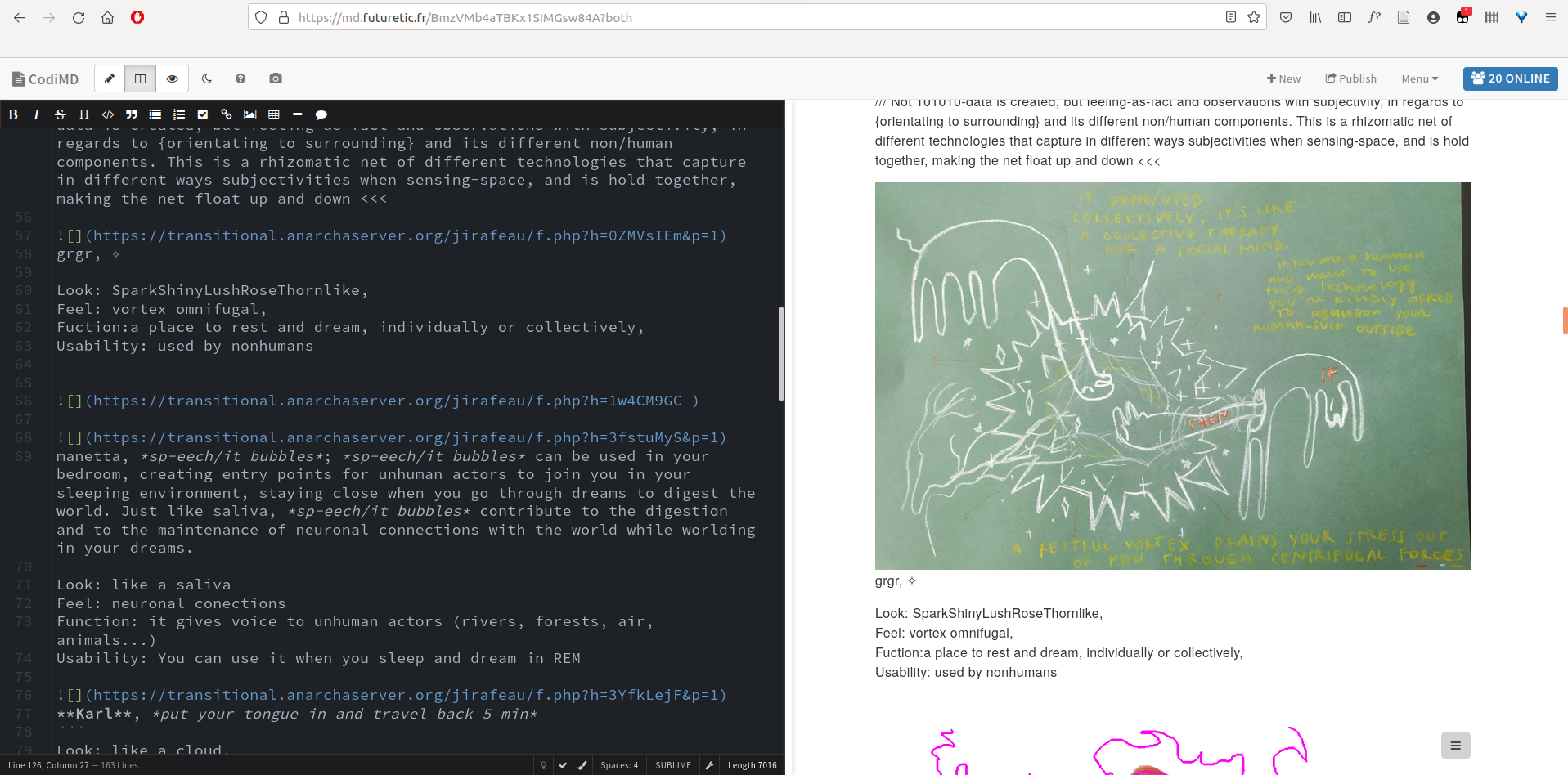This screenshot has width=1568, height=775.
Task: Open the help question-mark icon
Action: pos(240,78)
